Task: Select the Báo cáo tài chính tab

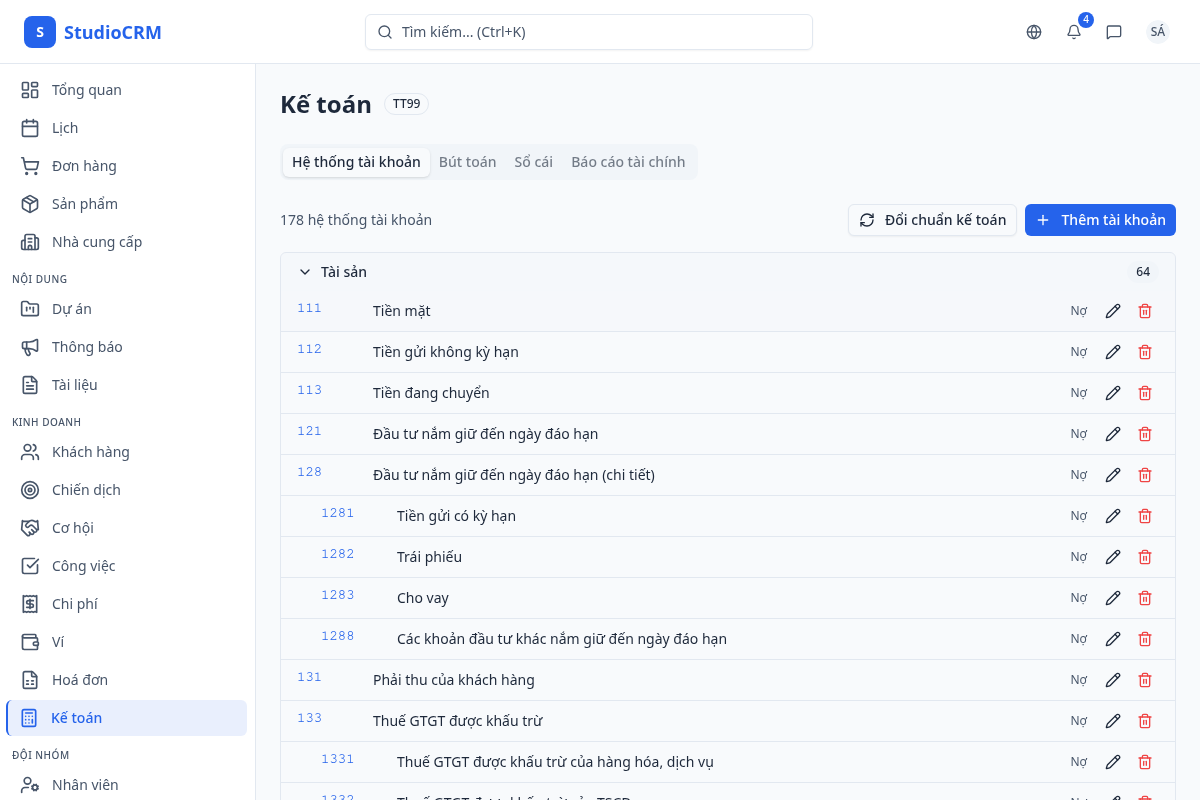Action: (x=628, y=162)
